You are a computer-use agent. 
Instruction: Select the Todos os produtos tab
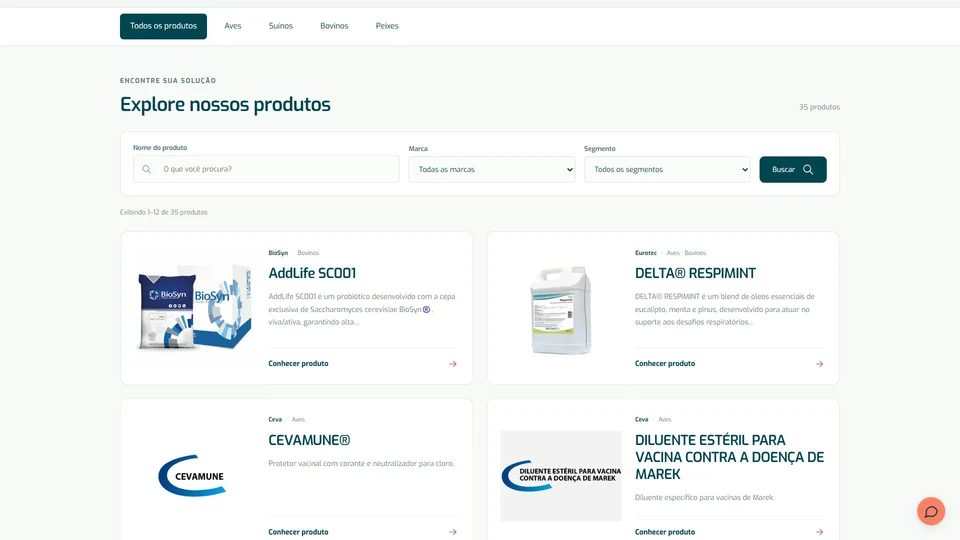tap(163, 26)
